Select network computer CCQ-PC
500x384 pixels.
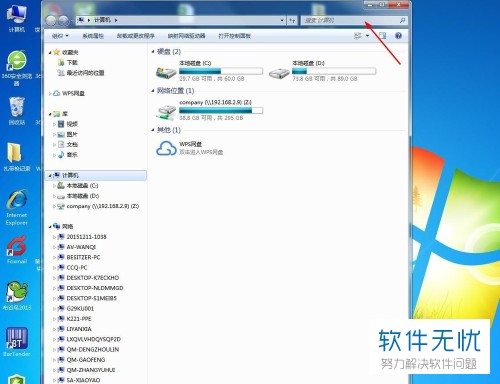[72, 268]
